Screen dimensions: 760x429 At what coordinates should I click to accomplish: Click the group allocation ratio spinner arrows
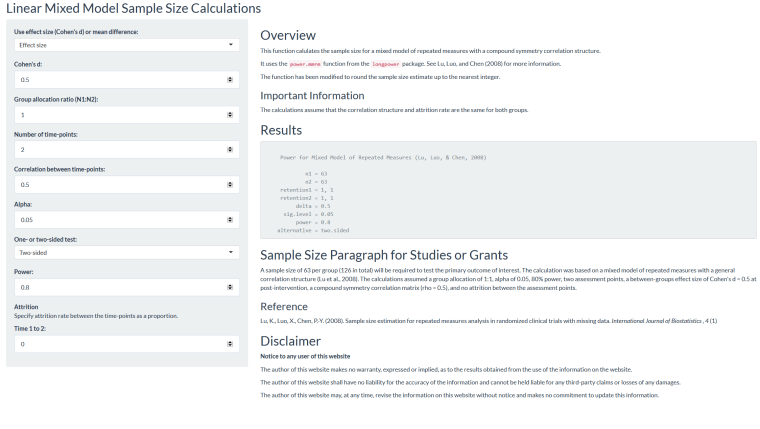click(x=231, y=115)
